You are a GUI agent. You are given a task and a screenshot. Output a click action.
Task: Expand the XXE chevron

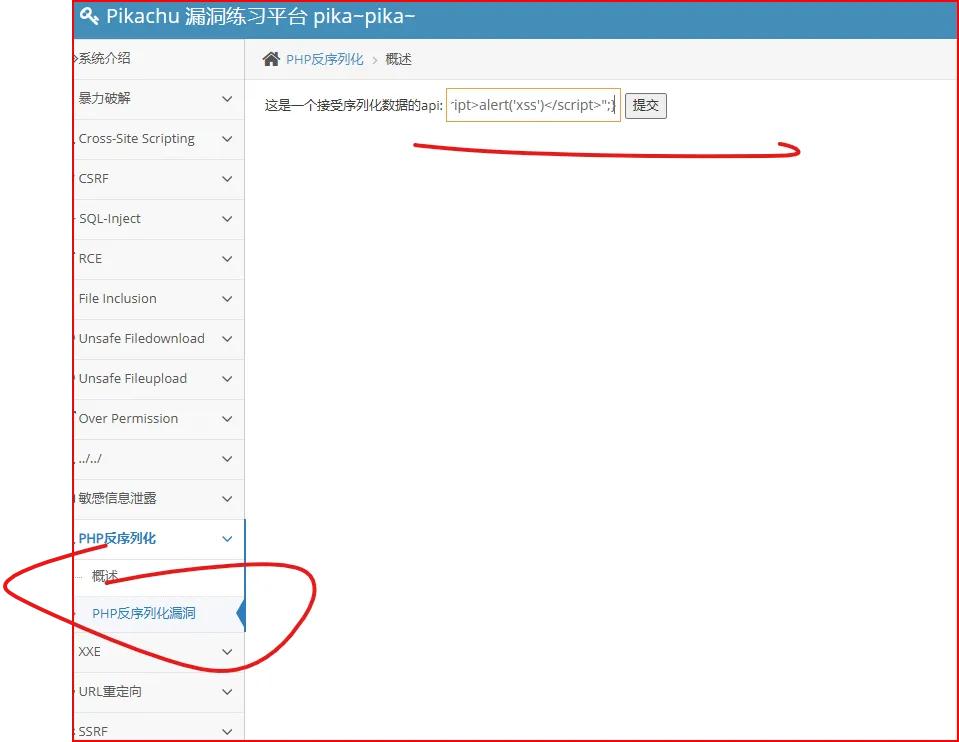pos(227,652)
